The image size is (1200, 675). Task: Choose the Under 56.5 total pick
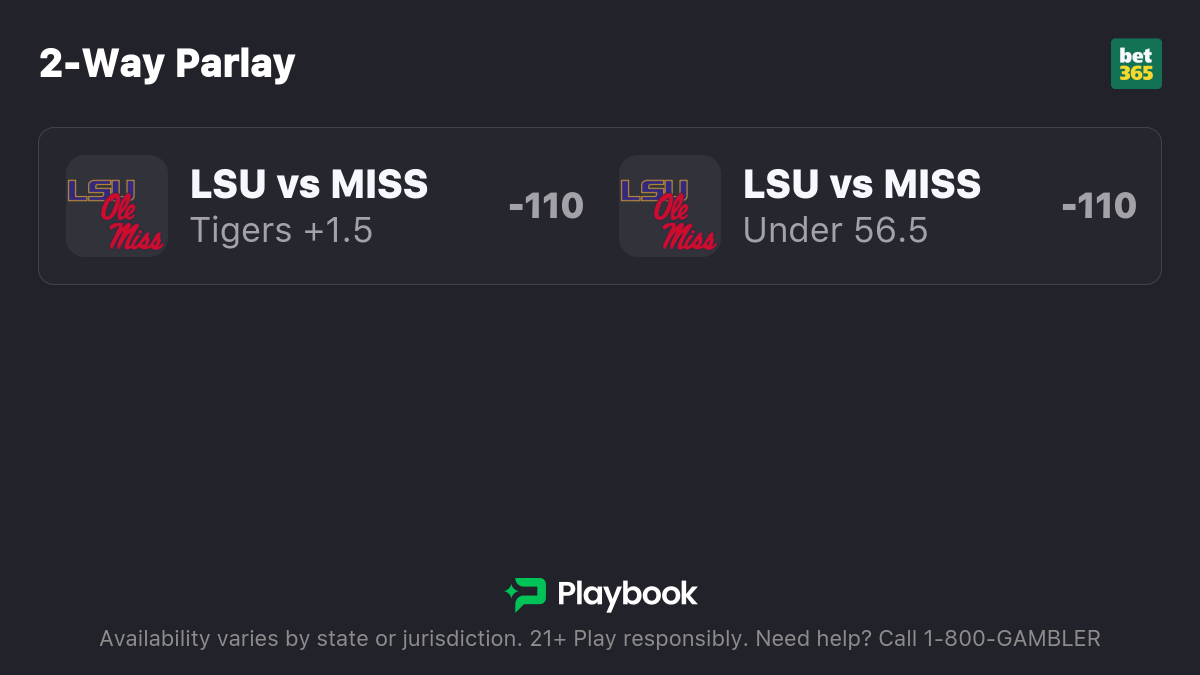(x=835, y=231)
